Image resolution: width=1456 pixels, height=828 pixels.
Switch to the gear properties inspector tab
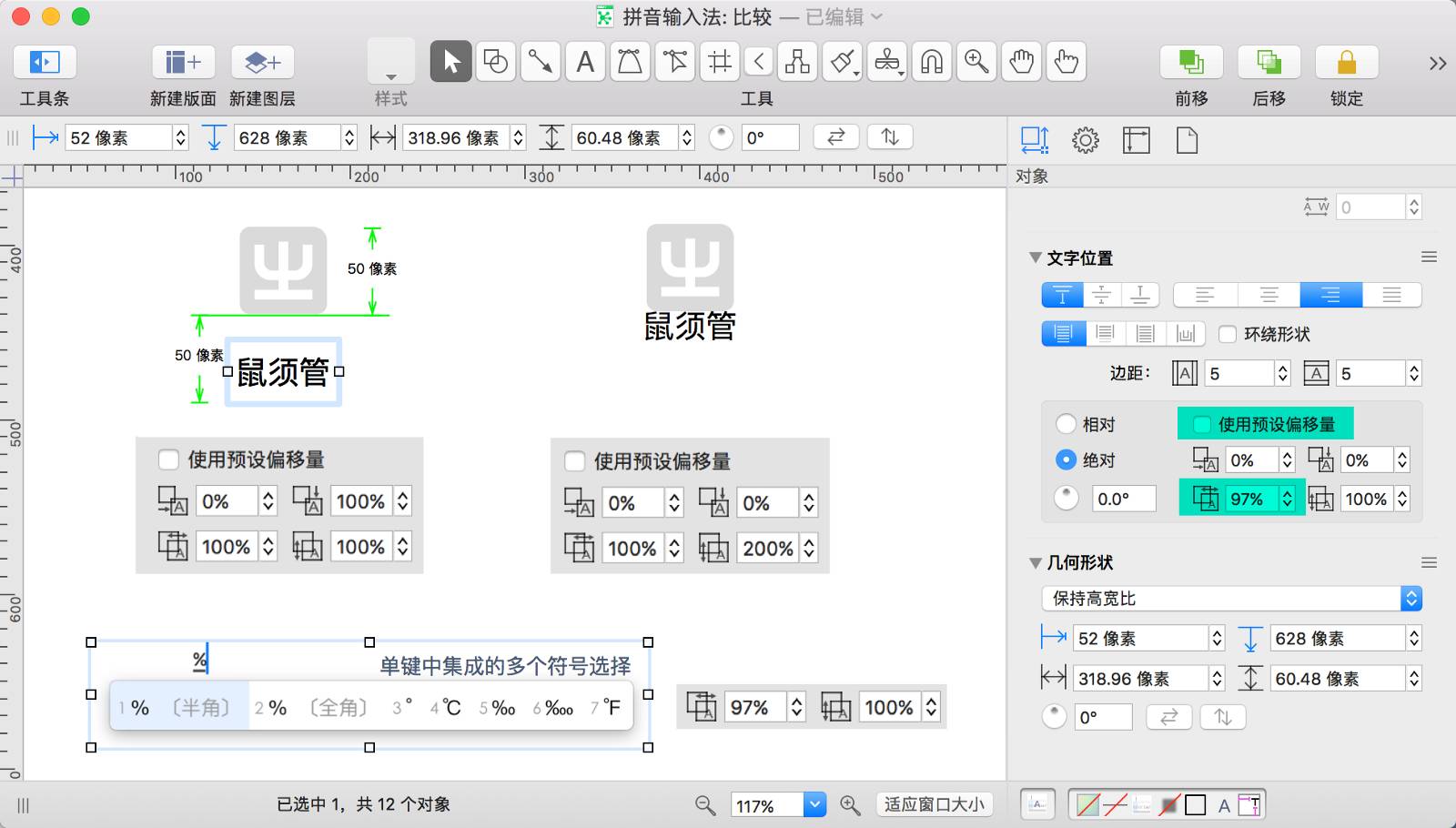point(1085,140)
